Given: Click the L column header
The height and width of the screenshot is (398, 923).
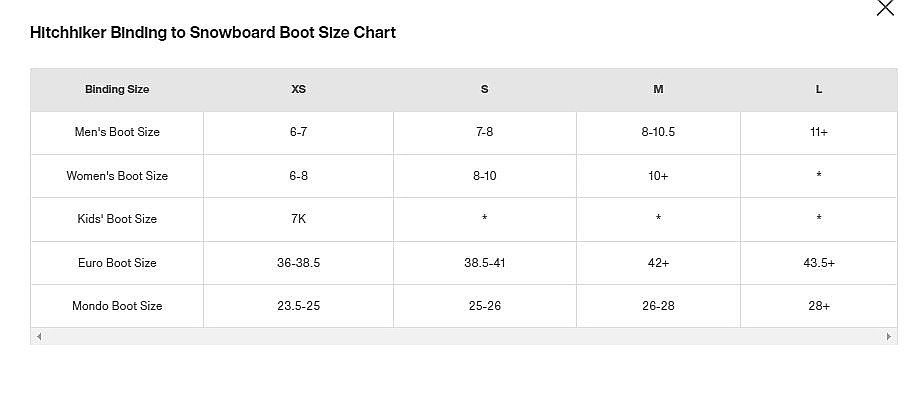Looking at the screenshot, I should [819, 89].
